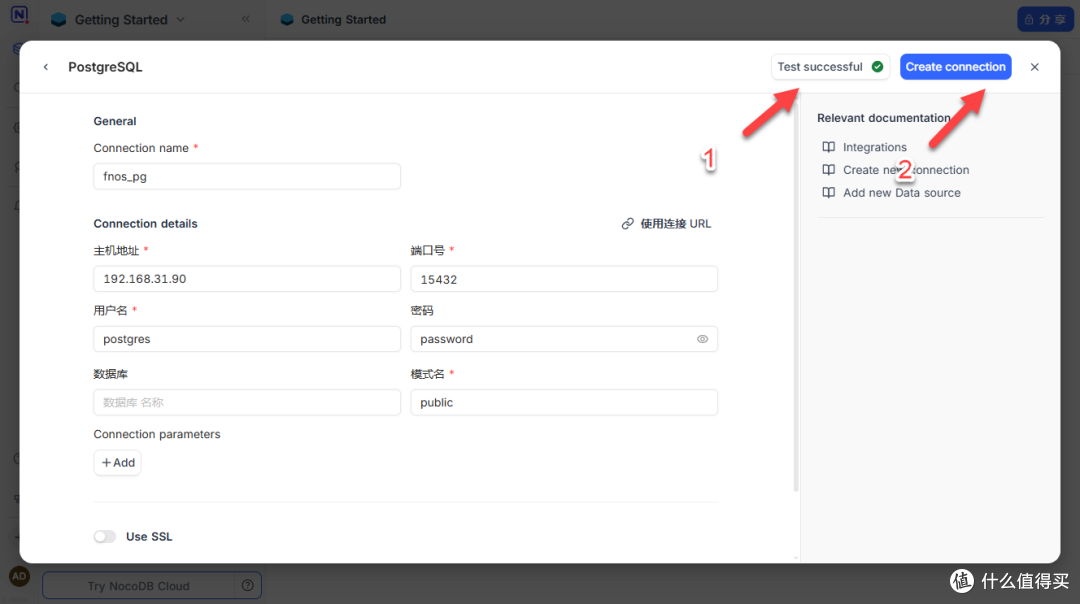
Task: Click the base cube icon beside sidebar Getting Started
Action: coord(59,19)
